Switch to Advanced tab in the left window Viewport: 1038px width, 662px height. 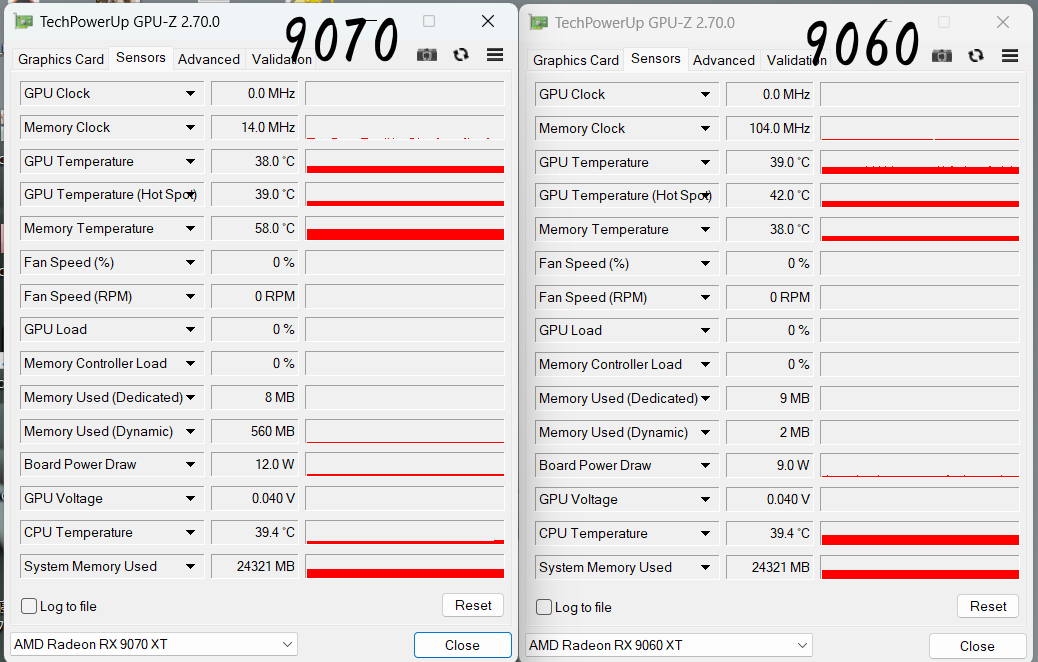pos(209,59)
